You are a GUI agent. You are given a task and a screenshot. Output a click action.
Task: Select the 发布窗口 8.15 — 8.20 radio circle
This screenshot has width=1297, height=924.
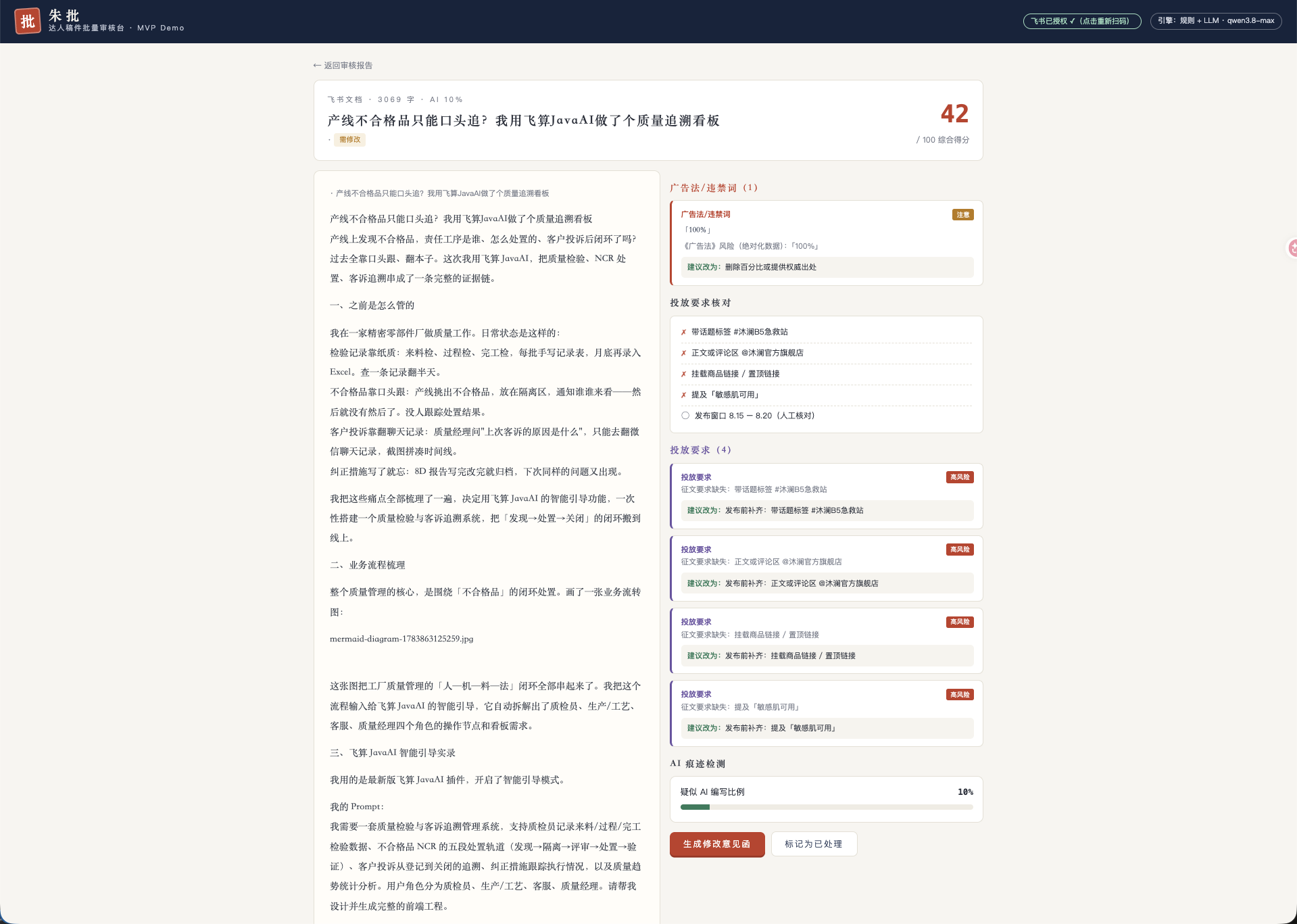685,416
